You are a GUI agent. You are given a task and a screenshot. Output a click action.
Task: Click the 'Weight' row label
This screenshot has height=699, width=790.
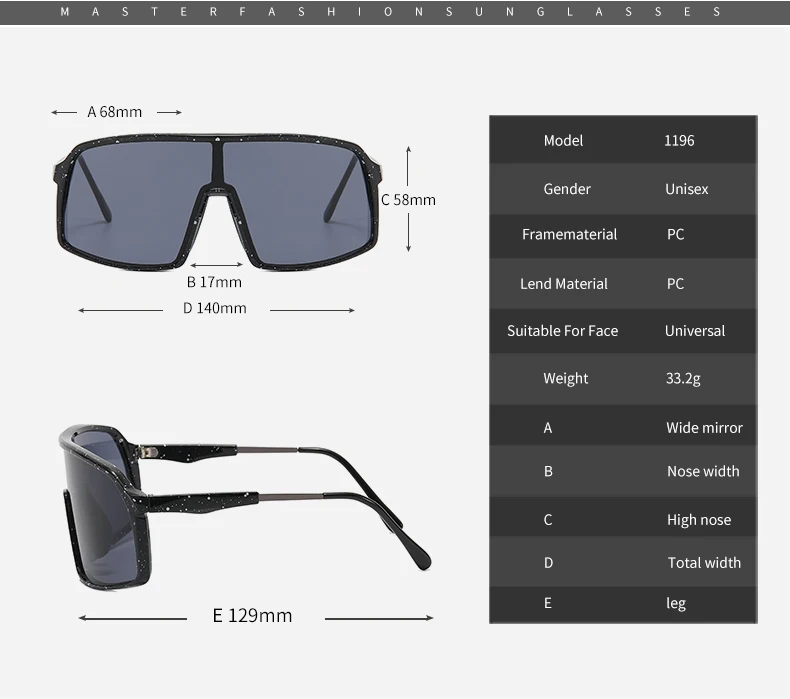(565, 378)
